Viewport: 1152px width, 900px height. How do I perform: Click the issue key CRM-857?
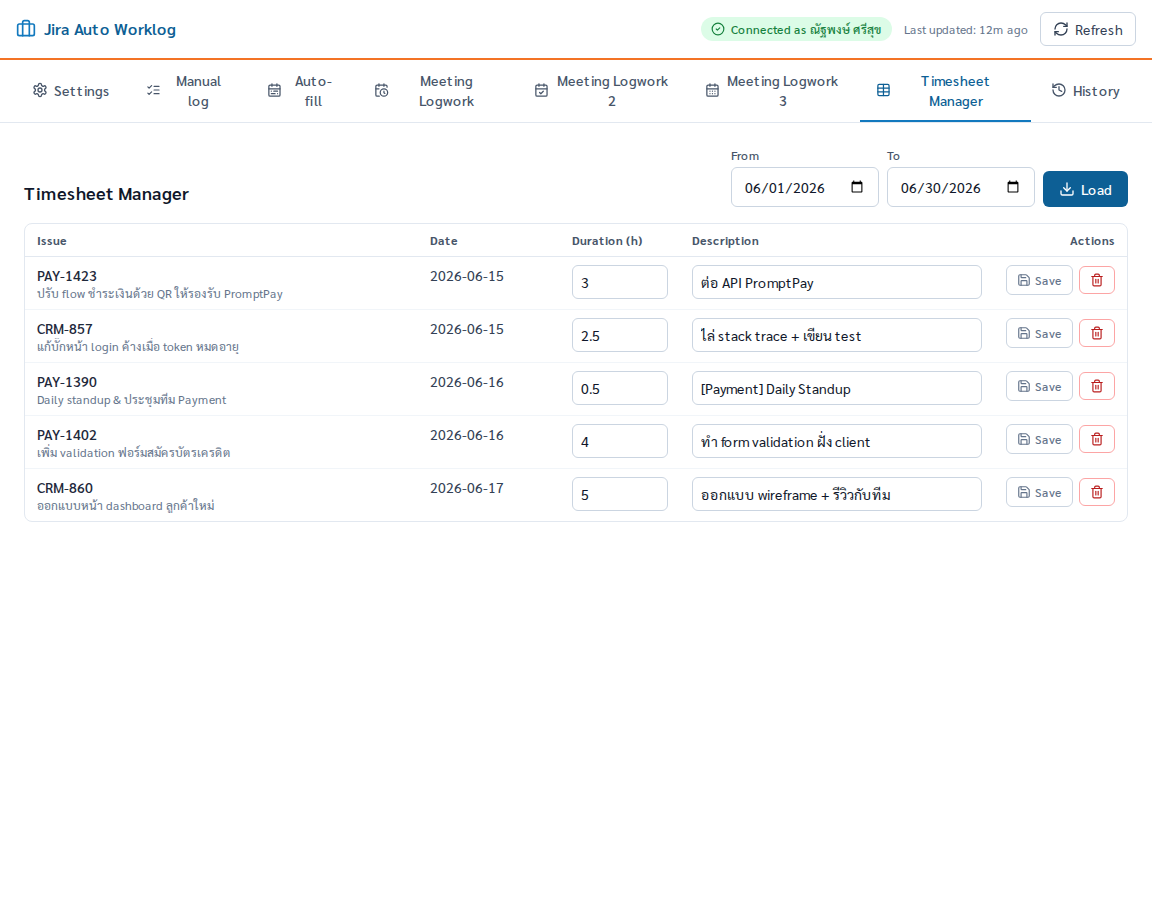tap(65, 329)
